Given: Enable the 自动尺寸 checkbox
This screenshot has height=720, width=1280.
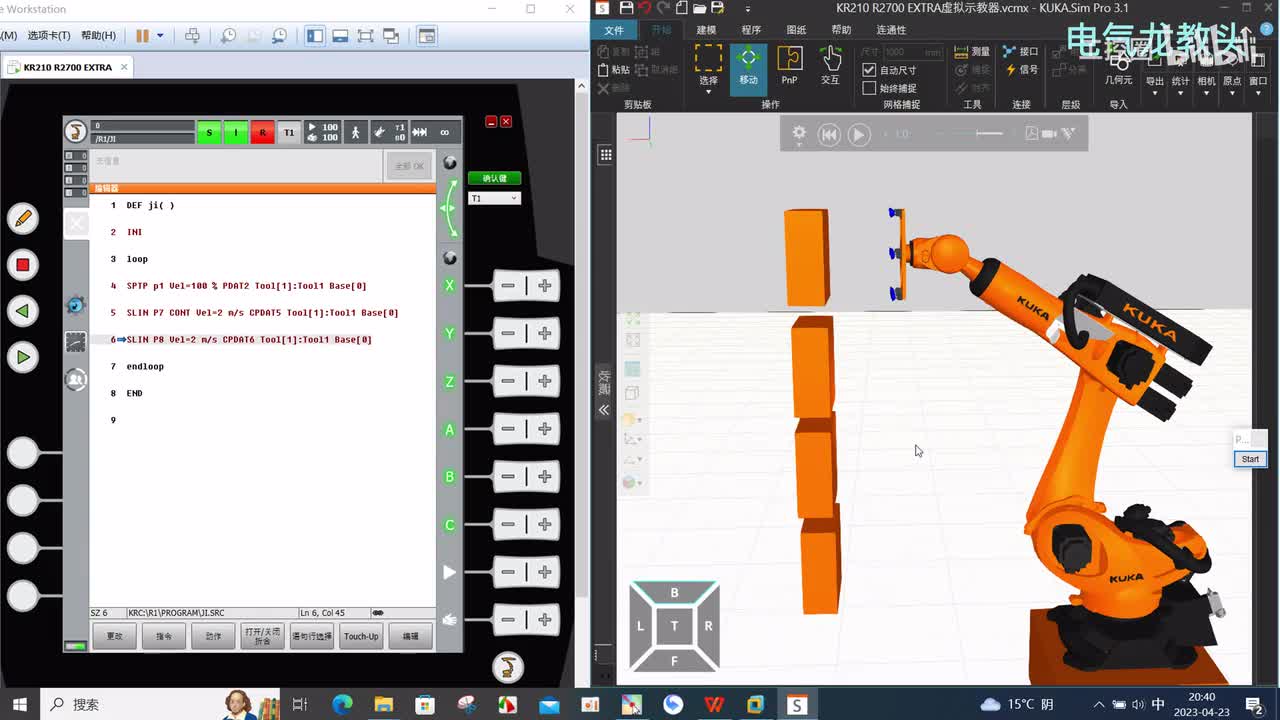Looking at the screenshot, I should (869, 70).
